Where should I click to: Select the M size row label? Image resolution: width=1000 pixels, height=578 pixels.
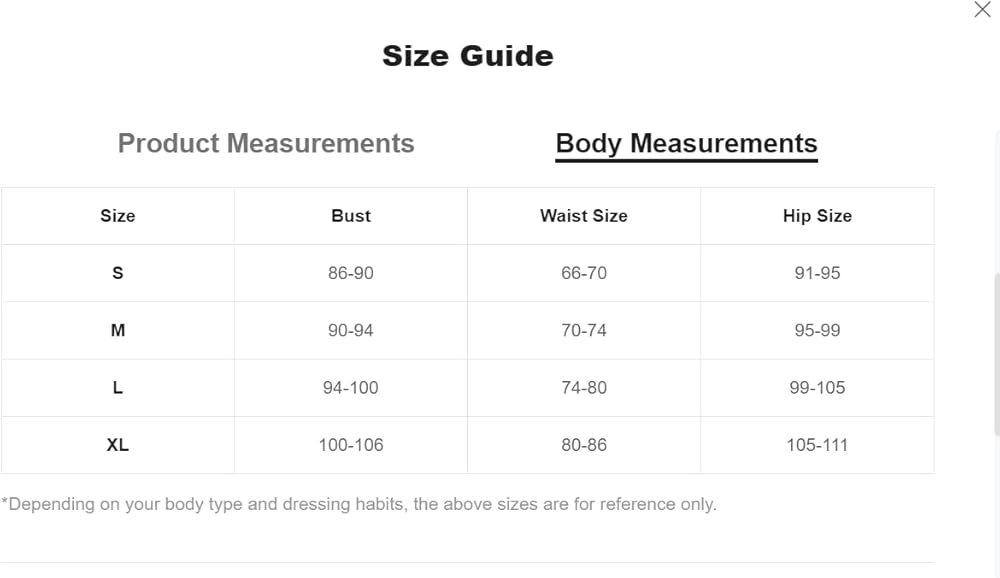(118, 330)
